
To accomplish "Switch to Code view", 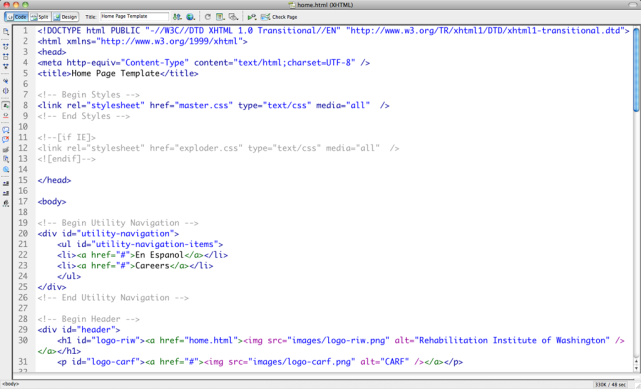I will click(16, 17).
